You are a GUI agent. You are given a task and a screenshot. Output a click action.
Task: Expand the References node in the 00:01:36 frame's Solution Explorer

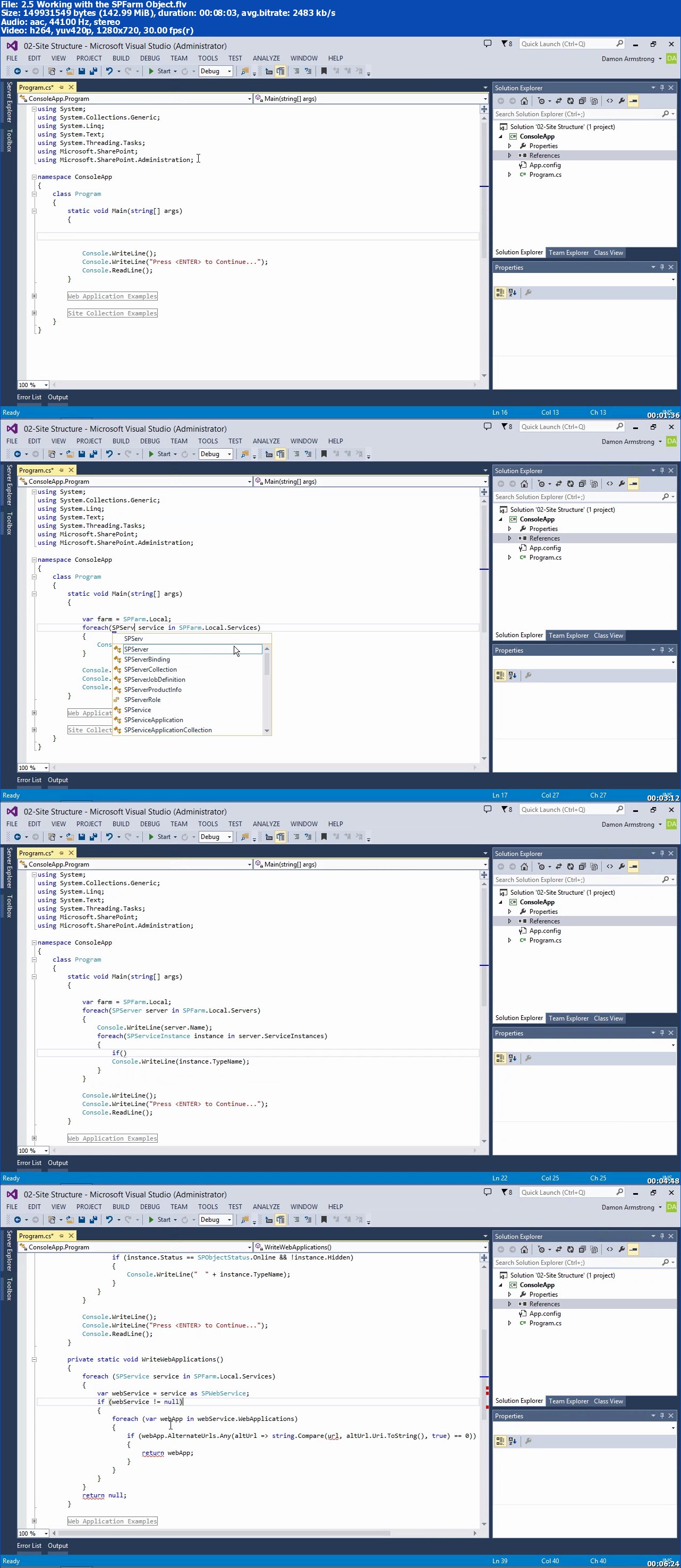tap(510, 156)
